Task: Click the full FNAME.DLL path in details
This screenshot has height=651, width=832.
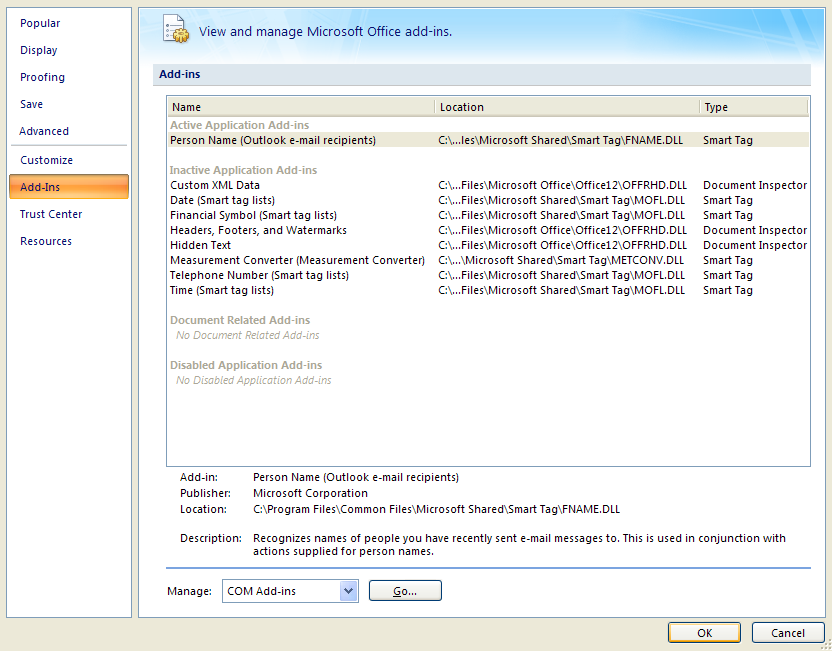Action: click(436, 509)
